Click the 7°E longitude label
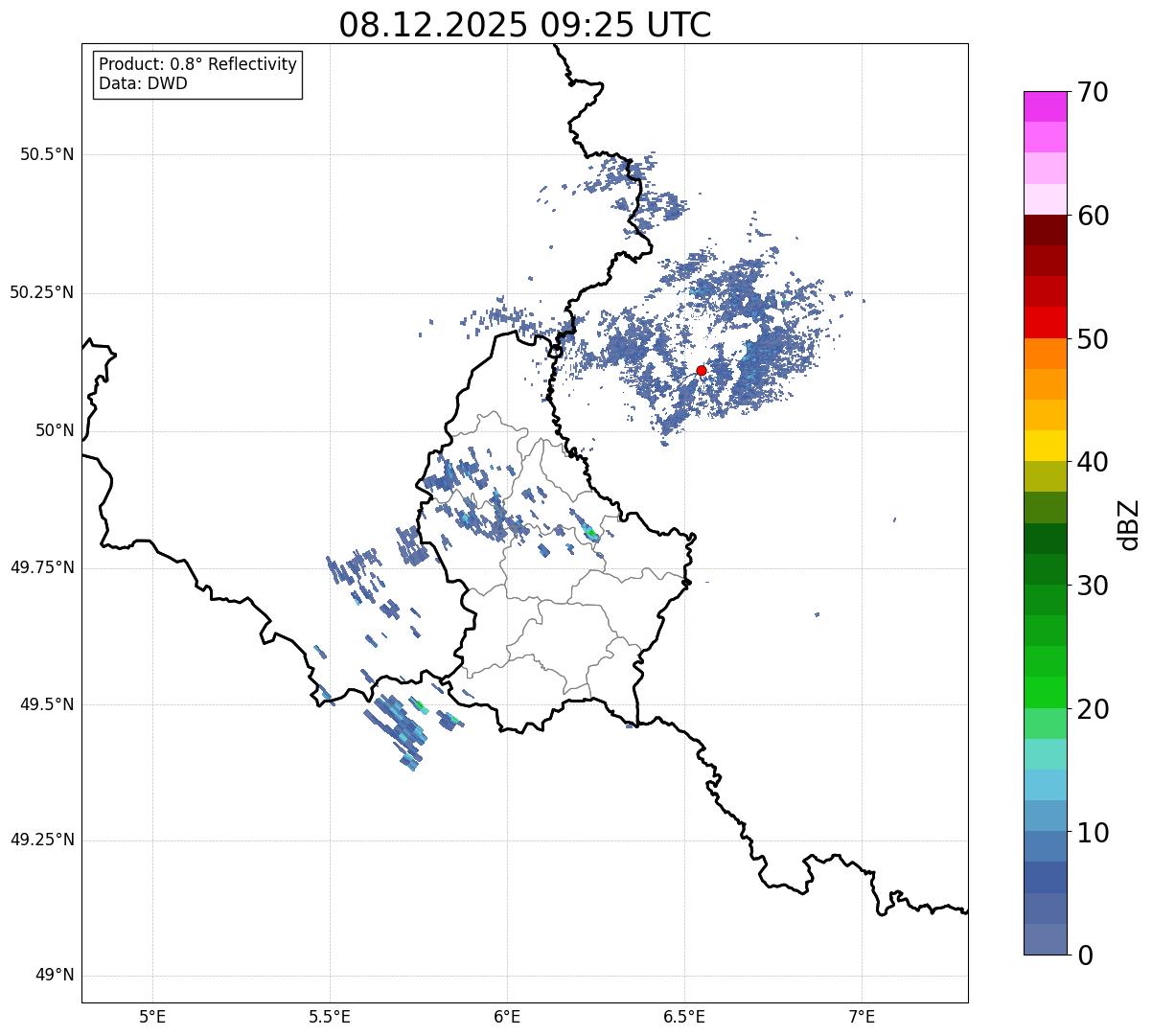The height and width of the screenshot is (1036, 1152). click(862, 1016)
